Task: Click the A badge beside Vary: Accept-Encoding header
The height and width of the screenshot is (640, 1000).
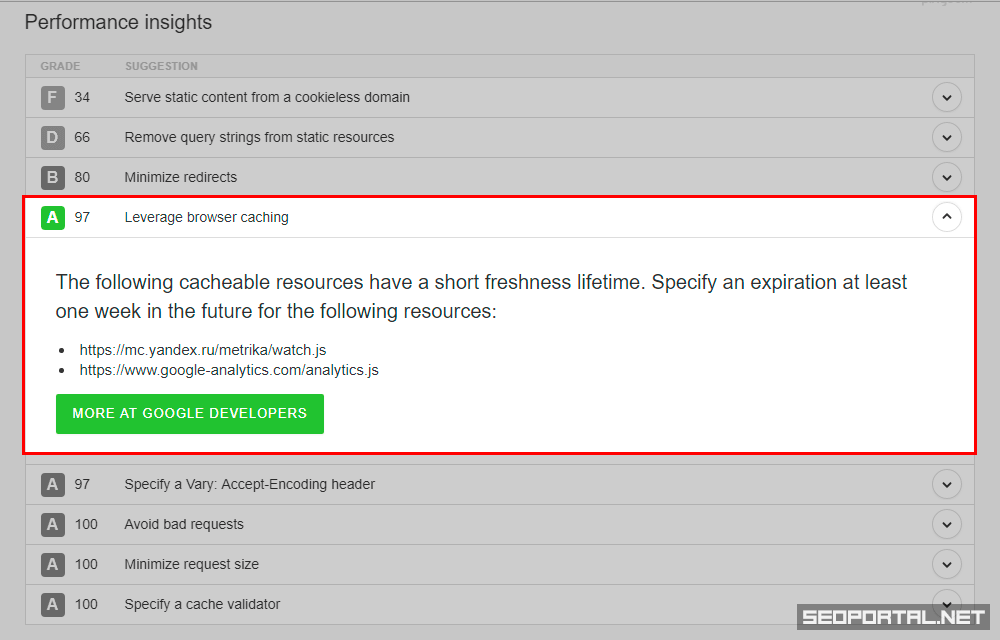Action: click(53, 484)
